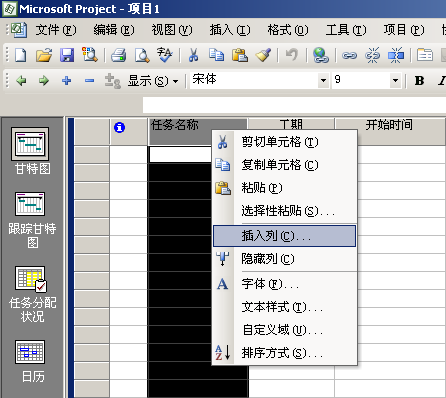Choose 复制单元格(C) in context menu
The image size is (446, 398).
click(x=285, y=165)
